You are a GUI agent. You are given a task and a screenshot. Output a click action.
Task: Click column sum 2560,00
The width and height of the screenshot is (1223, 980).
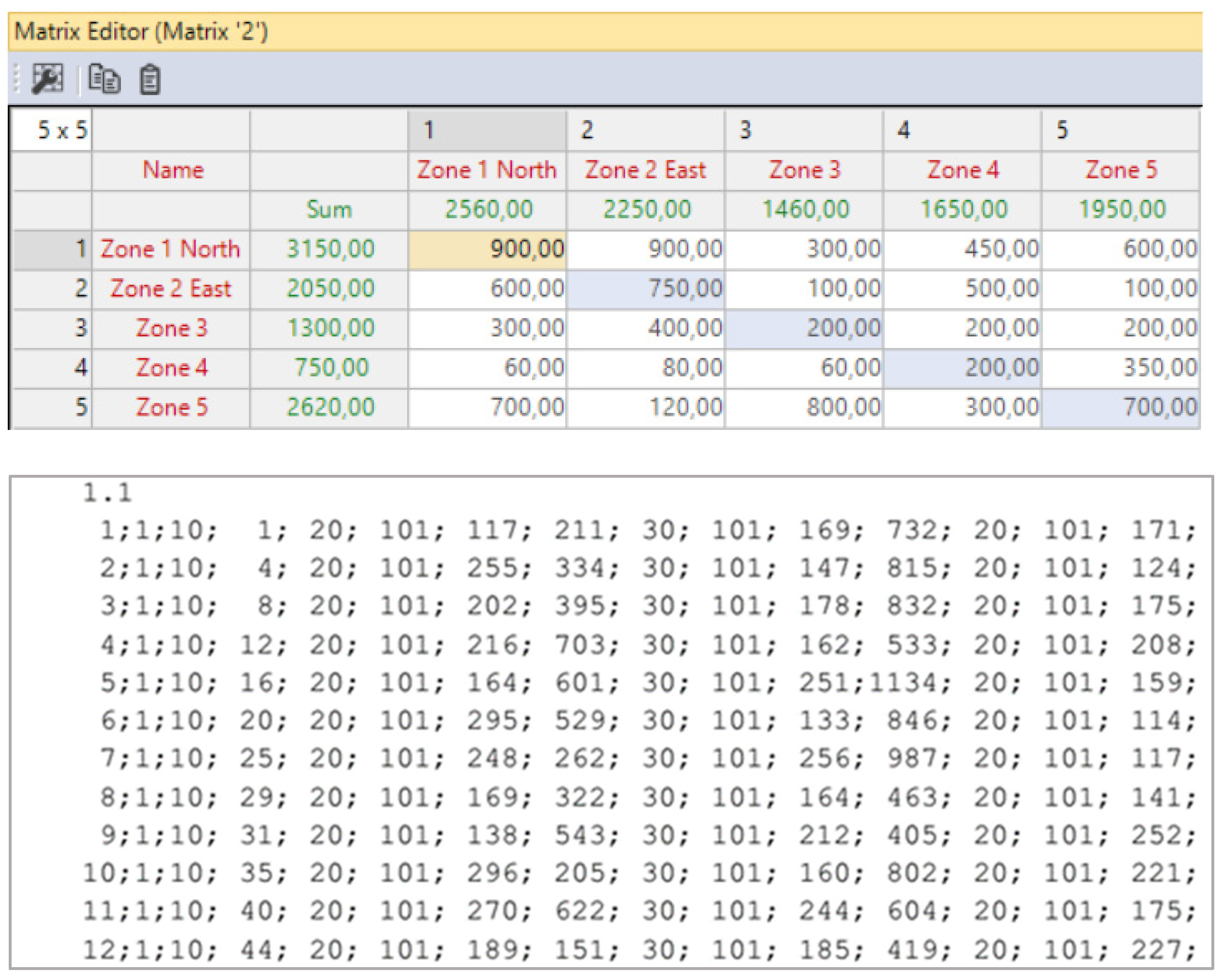coord(487,209)
